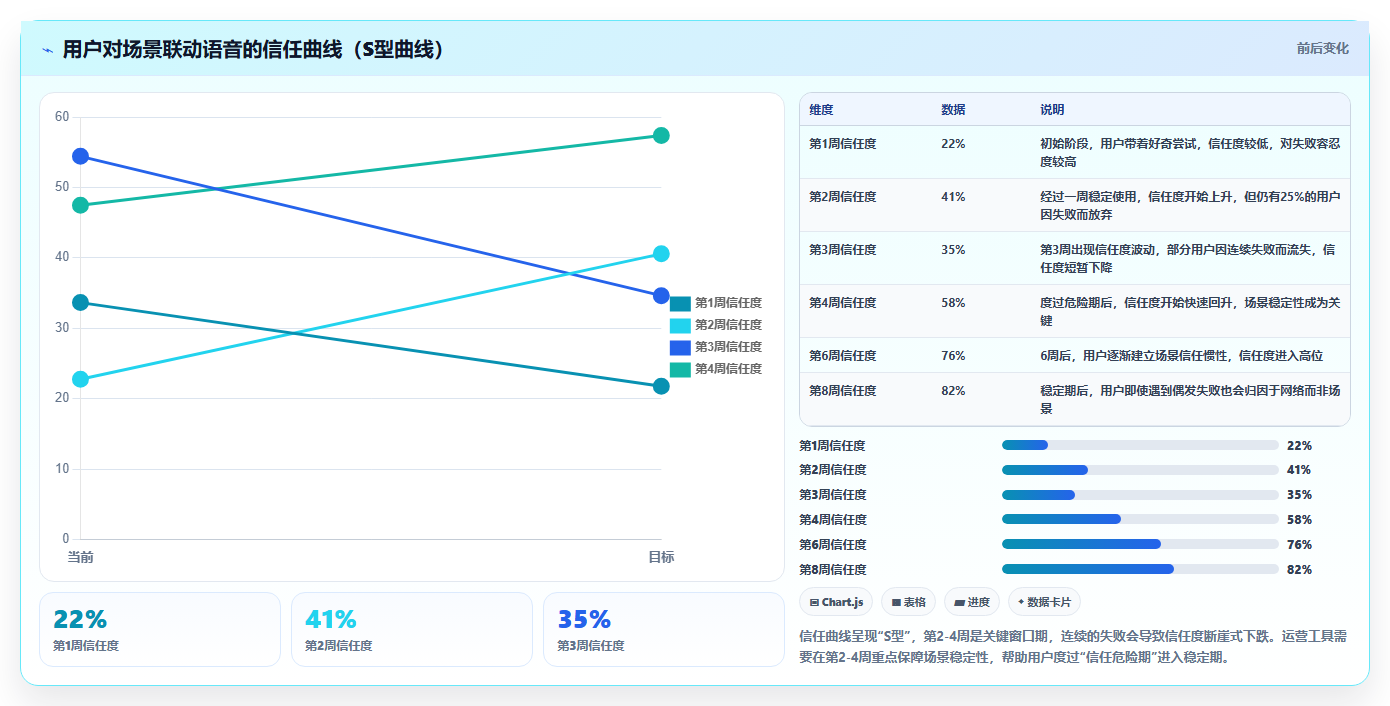Click the 第8周信任度 progress bar
This screenshot has height=706, width=1390.
tap(1140, 569)
